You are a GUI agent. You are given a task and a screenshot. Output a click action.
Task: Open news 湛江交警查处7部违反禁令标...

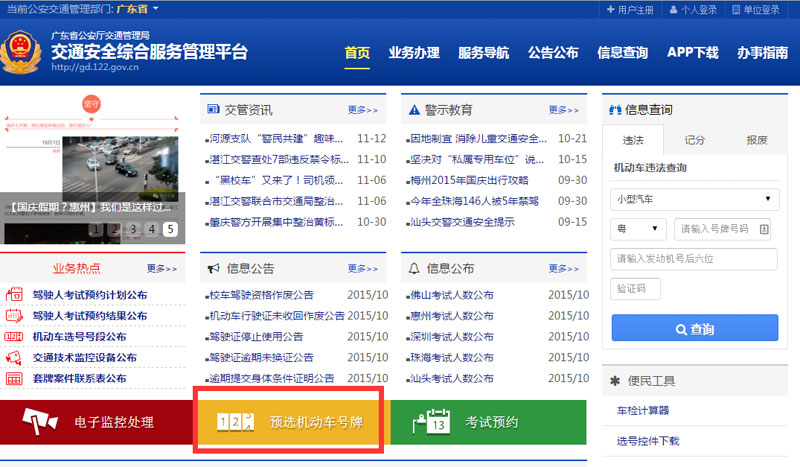tap(279, 160)
